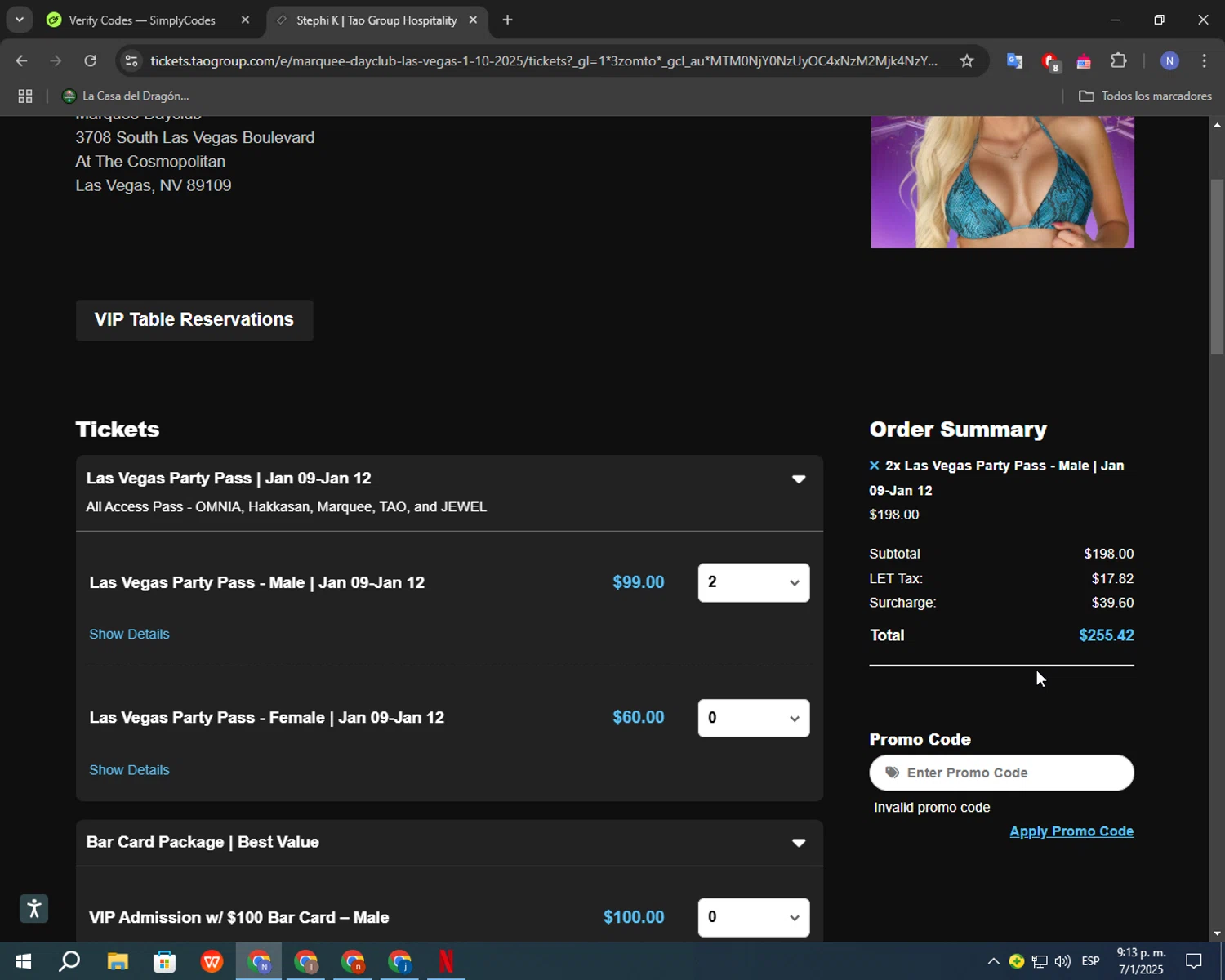Click the $60.00 Female pass price
The image size is (1225, 980).
(638, 717)
